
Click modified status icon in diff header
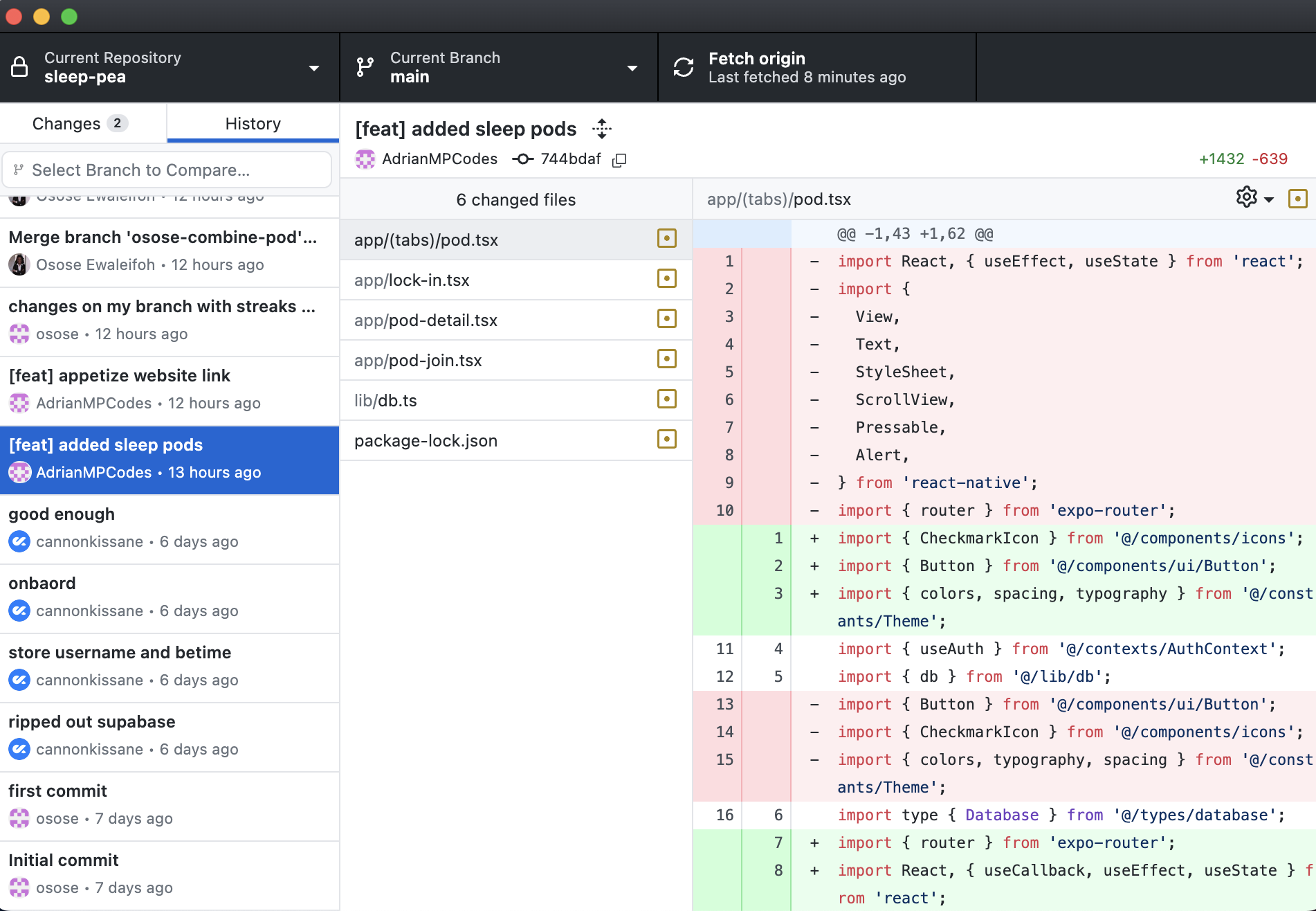coord(1297,199)
